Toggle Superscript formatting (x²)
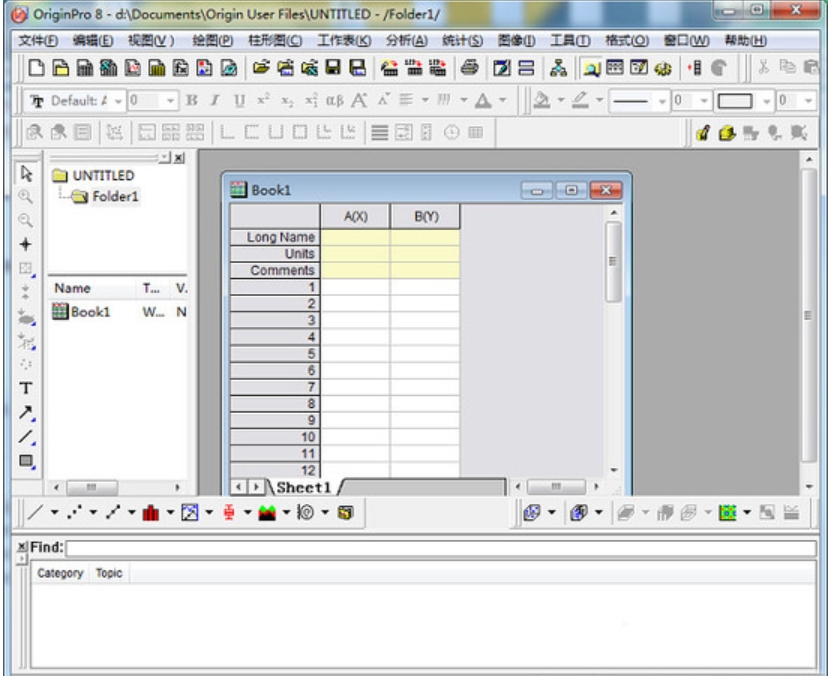This screenshot has width=828, height=676. click(264, 100)
